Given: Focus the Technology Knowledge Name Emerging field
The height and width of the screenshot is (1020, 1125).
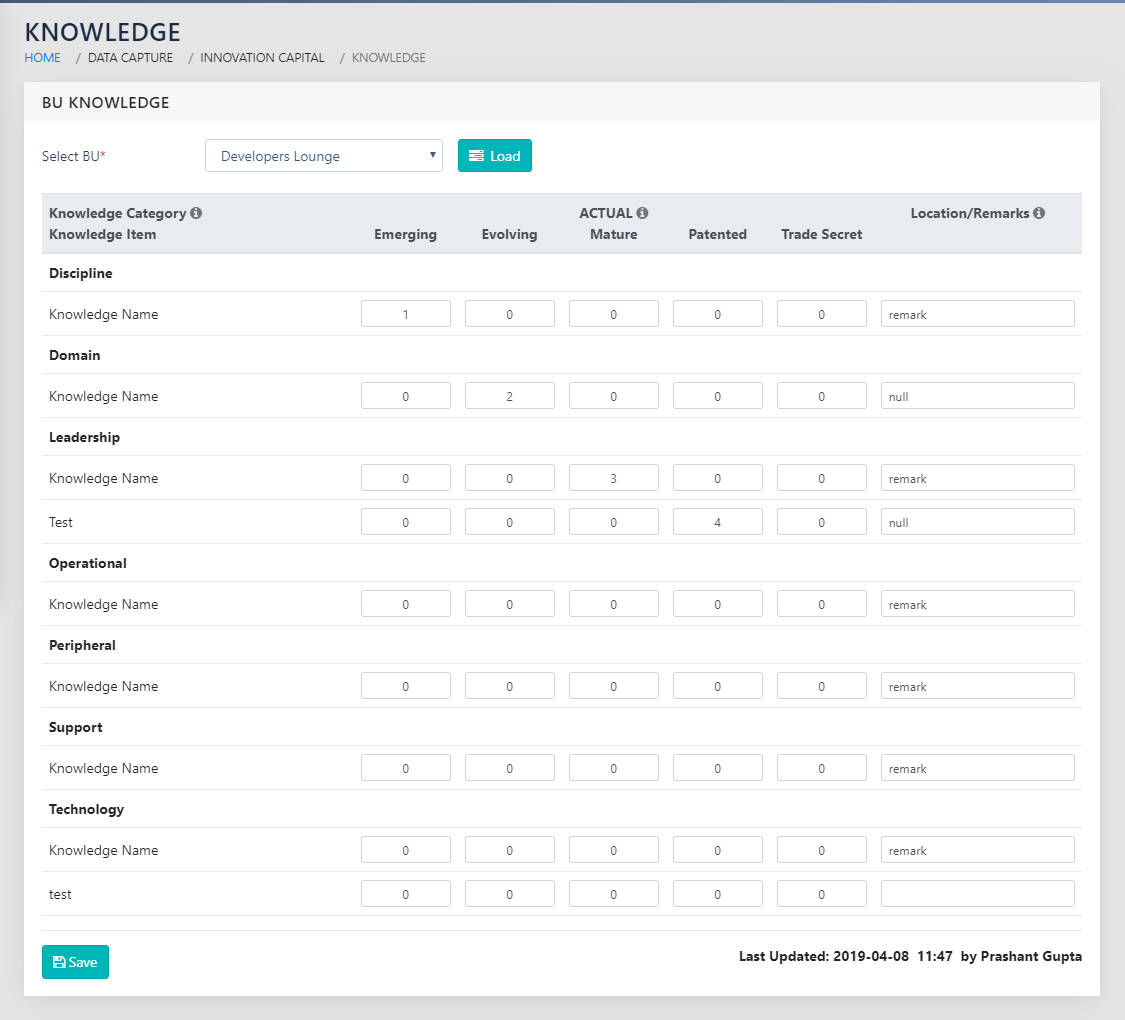Looking at the screenshot, I should (x=405, y=850).
